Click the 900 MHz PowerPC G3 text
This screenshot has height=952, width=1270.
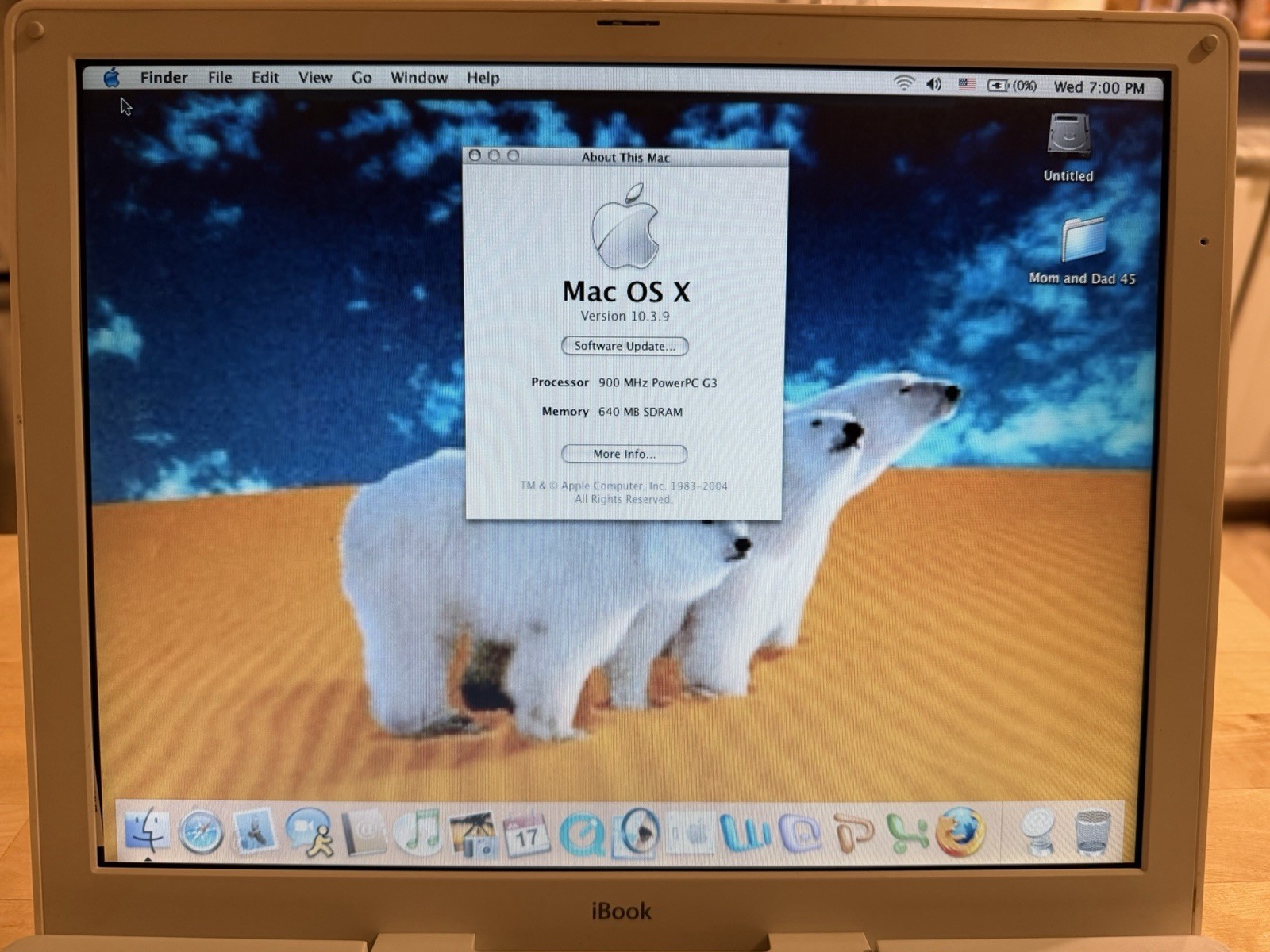tap(657, 382)
